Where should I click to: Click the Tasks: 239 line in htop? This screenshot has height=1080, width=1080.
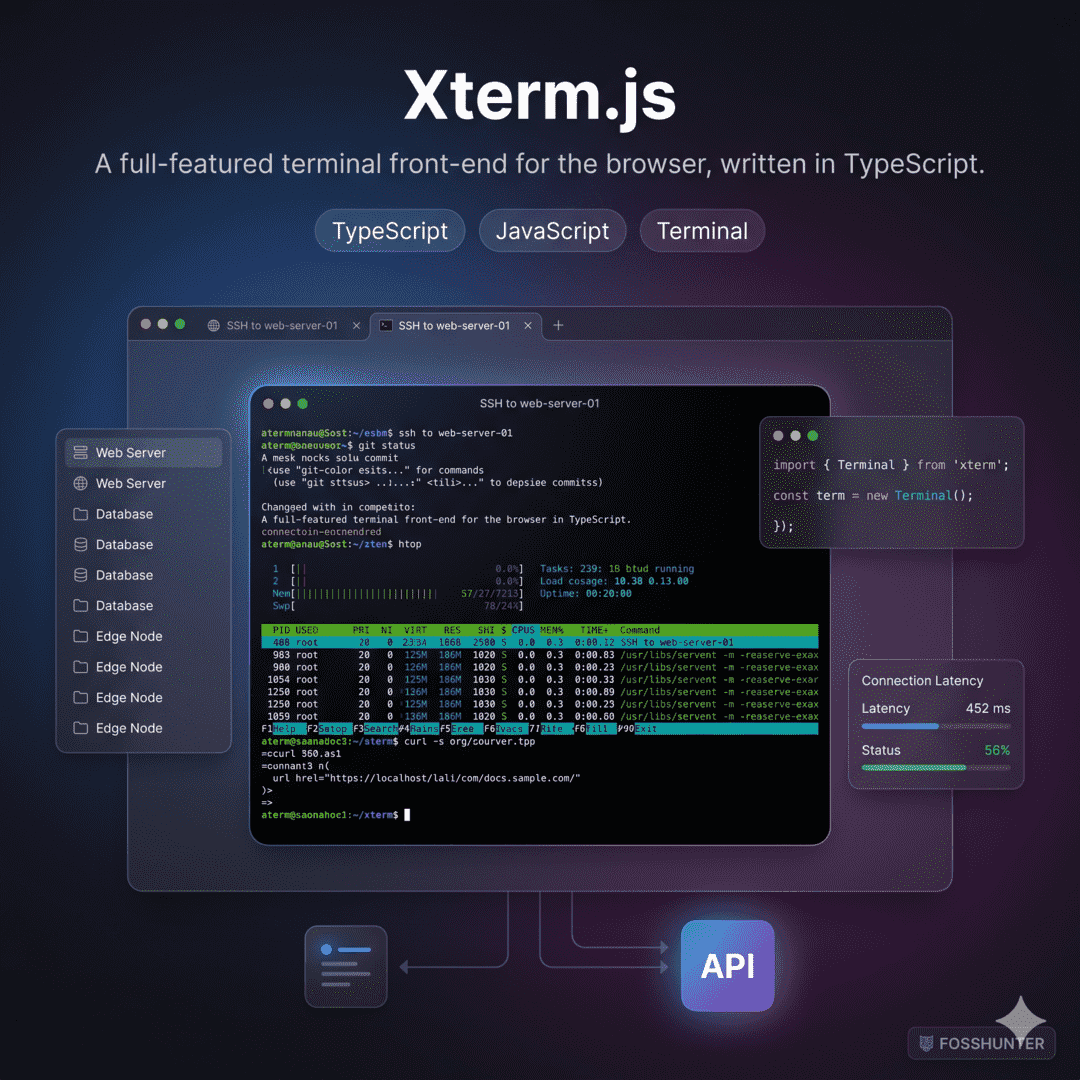point(616,569)
